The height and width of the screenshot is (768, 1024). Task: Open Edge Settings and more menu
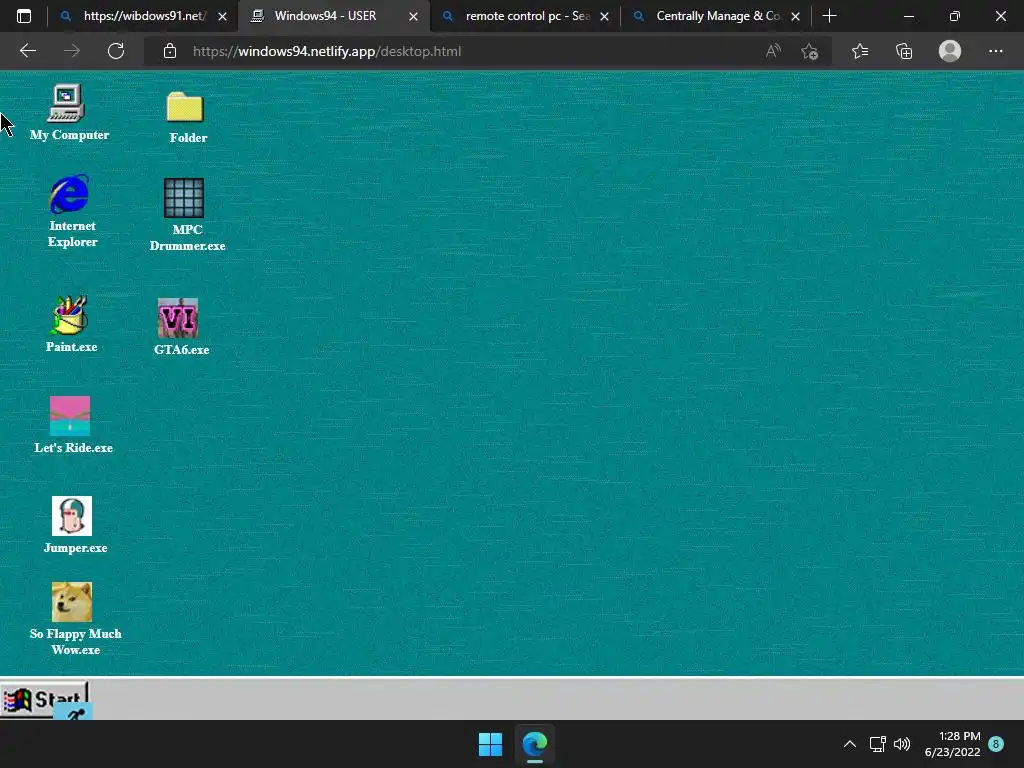995,51
